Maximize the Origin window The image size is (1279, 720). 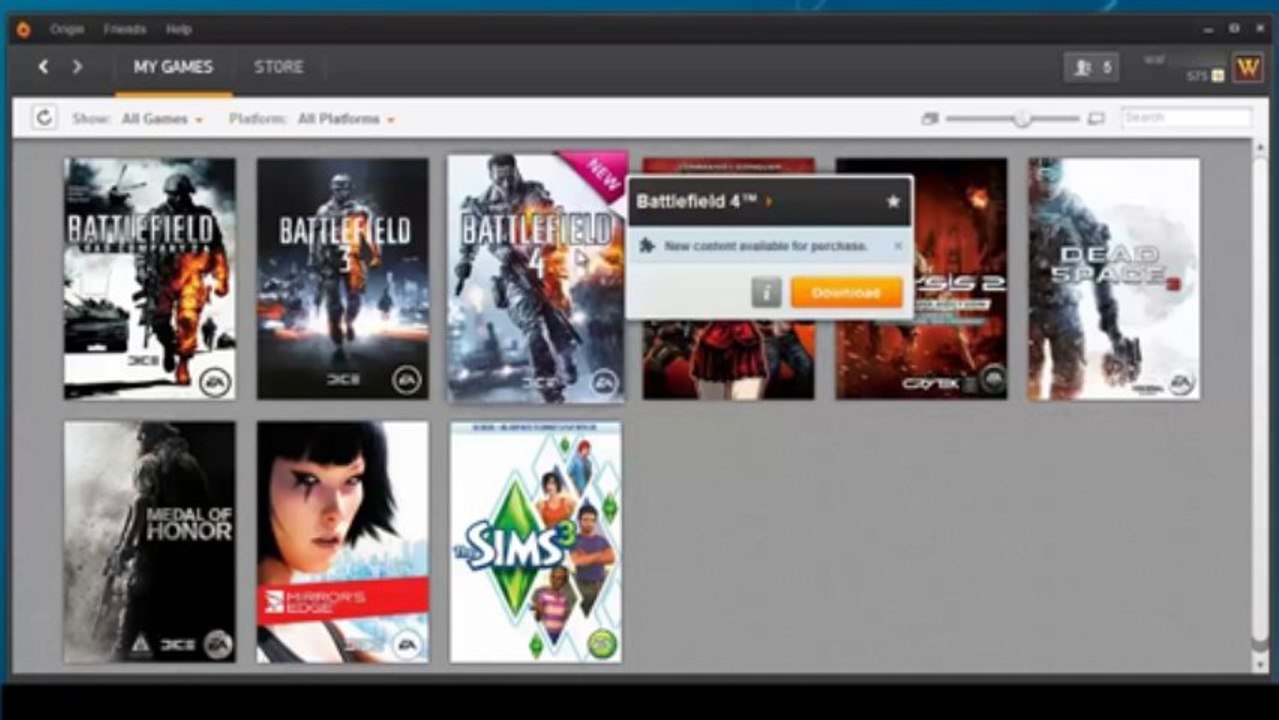click(1234, 29)
